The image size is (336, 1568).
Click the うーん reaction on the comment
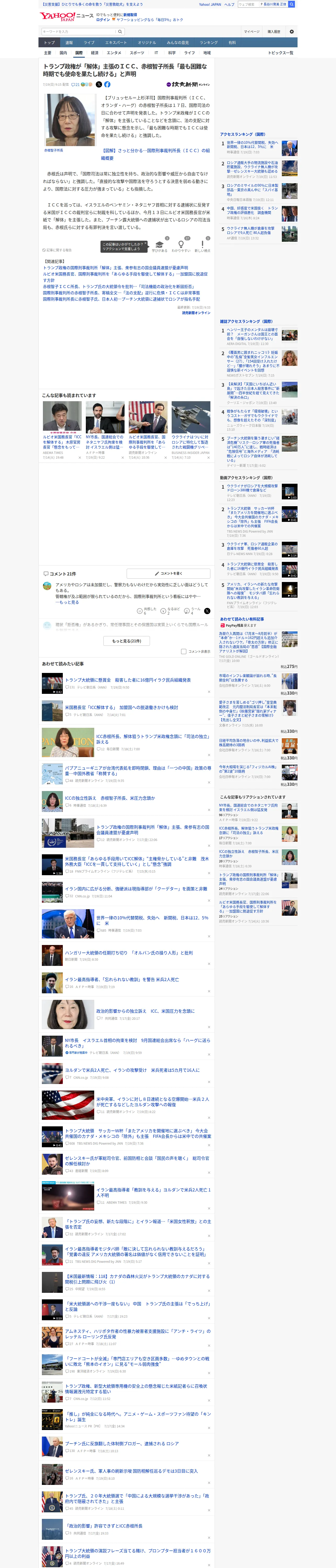193,610
